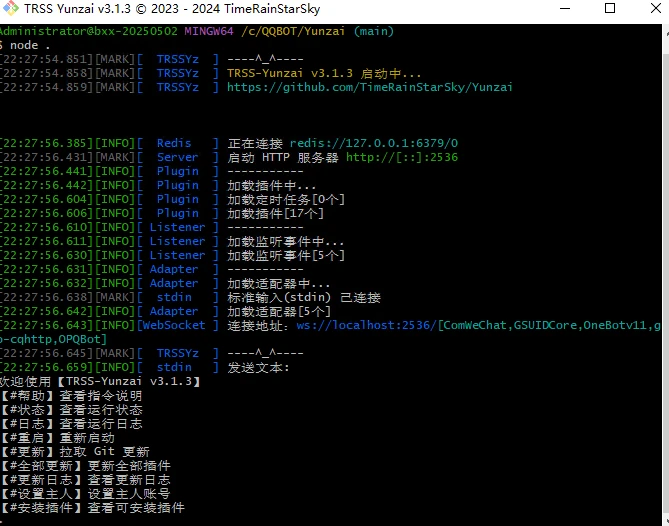This screenshot has width=669, height=526.
Task: Click '标准输入(stdin) 已连接' log line
Action: click(304, 297)
